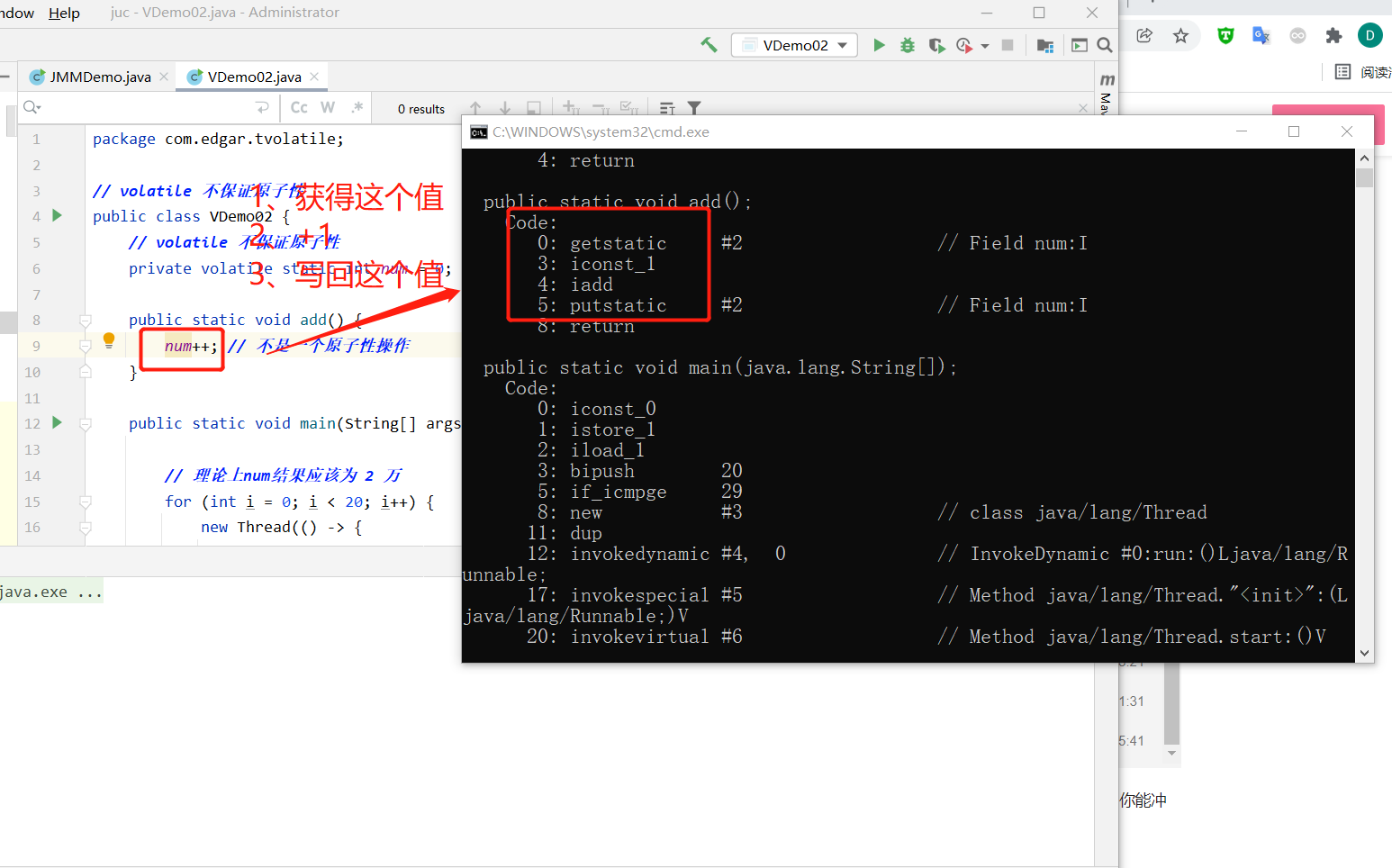Go to previous occurrence up arrow
Image resolution: width=1392 pixels, height=868 pixels.
[475, 108]
